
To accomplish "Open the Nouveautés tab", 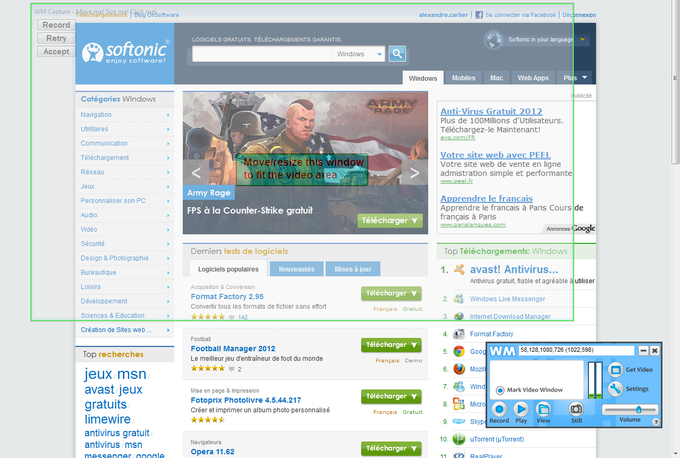I will [297, 269].
